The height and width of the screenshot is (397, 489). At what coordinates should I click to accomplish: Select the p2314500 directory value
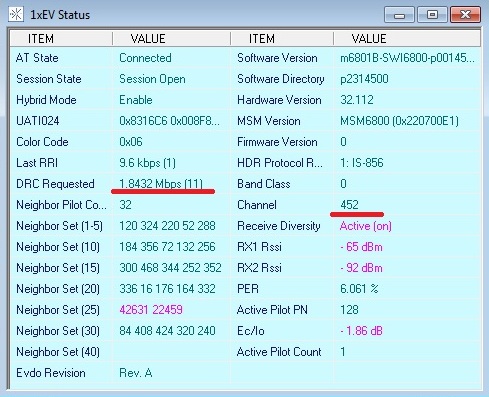click(364, 79)
